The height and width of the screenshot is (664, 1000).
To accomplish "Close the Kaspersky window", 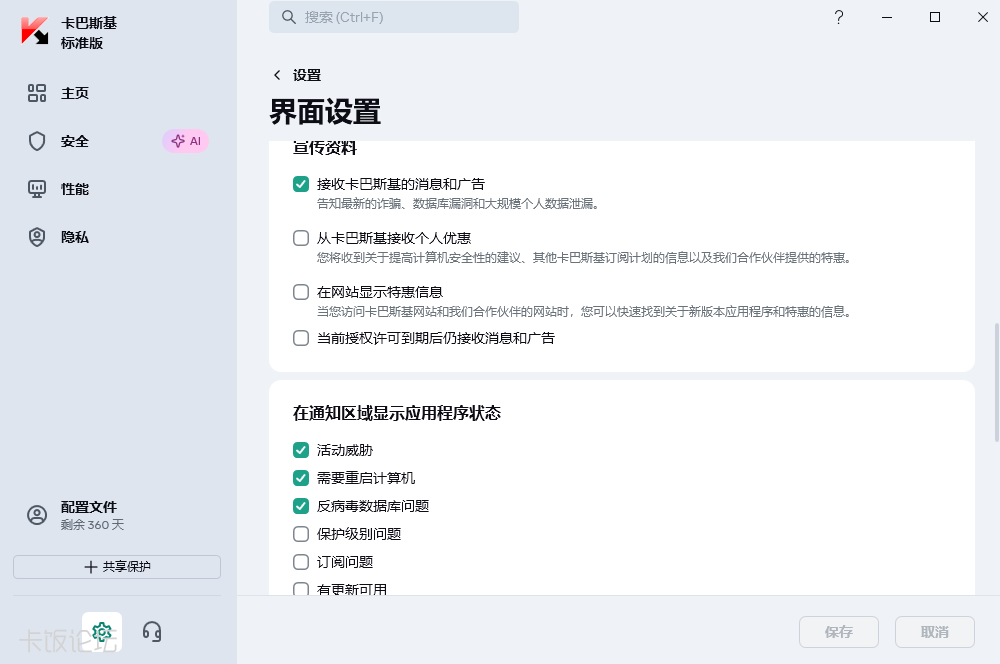I will tap(983, 17).
